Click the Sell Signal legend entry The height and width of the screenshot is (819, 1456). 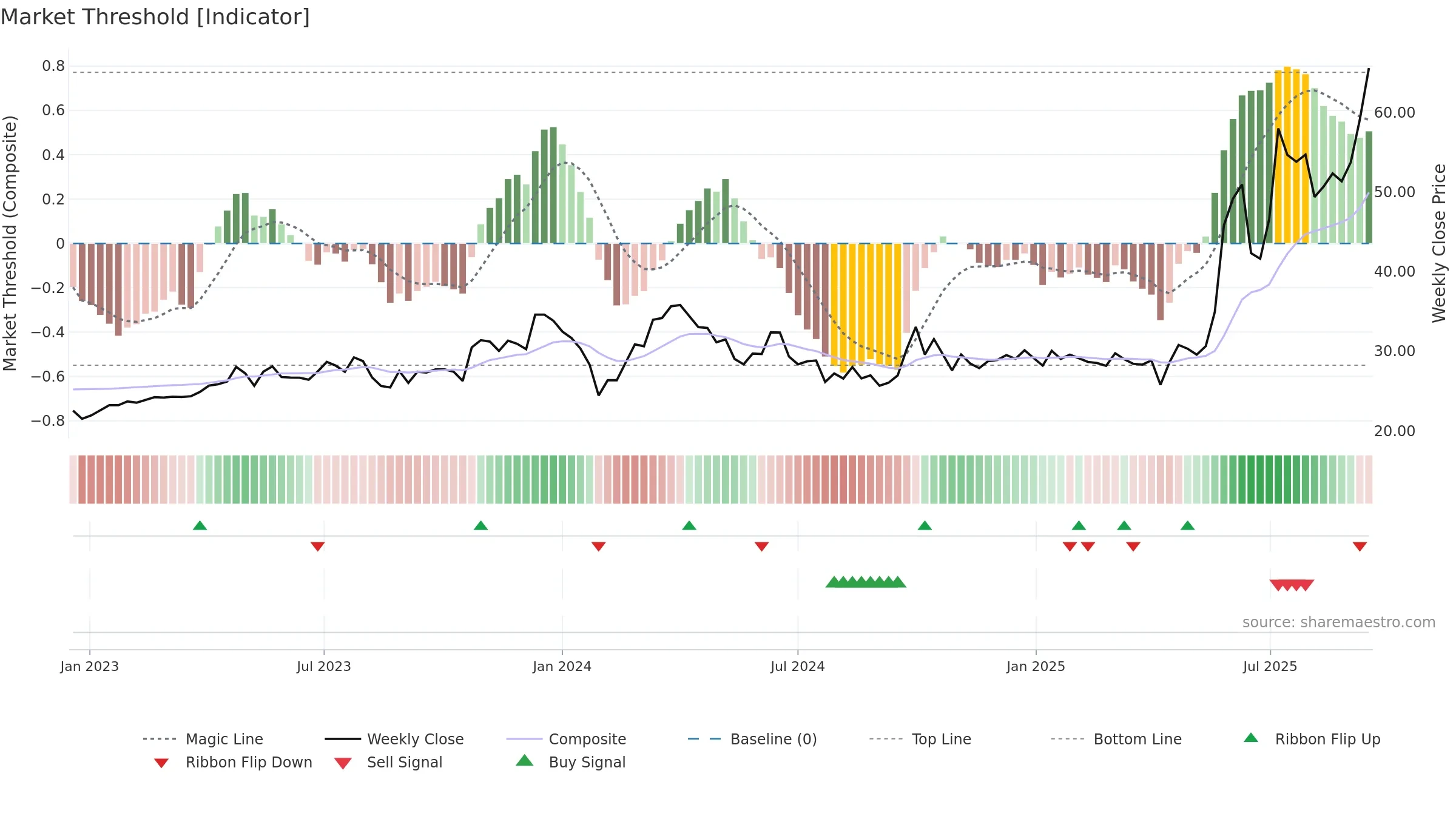(x=388, y=762)
